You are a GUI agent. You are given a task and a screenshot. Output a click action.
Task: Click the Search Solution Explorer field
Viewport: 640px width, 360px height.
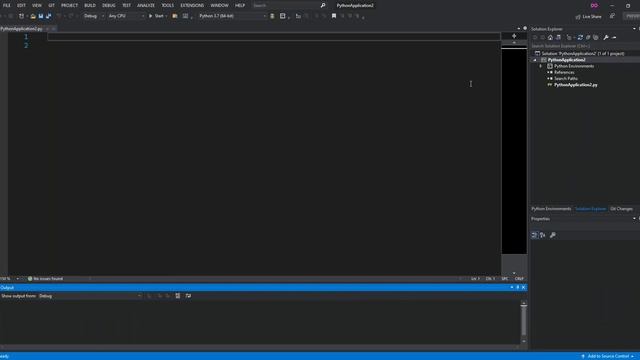[x=584, y=46]
